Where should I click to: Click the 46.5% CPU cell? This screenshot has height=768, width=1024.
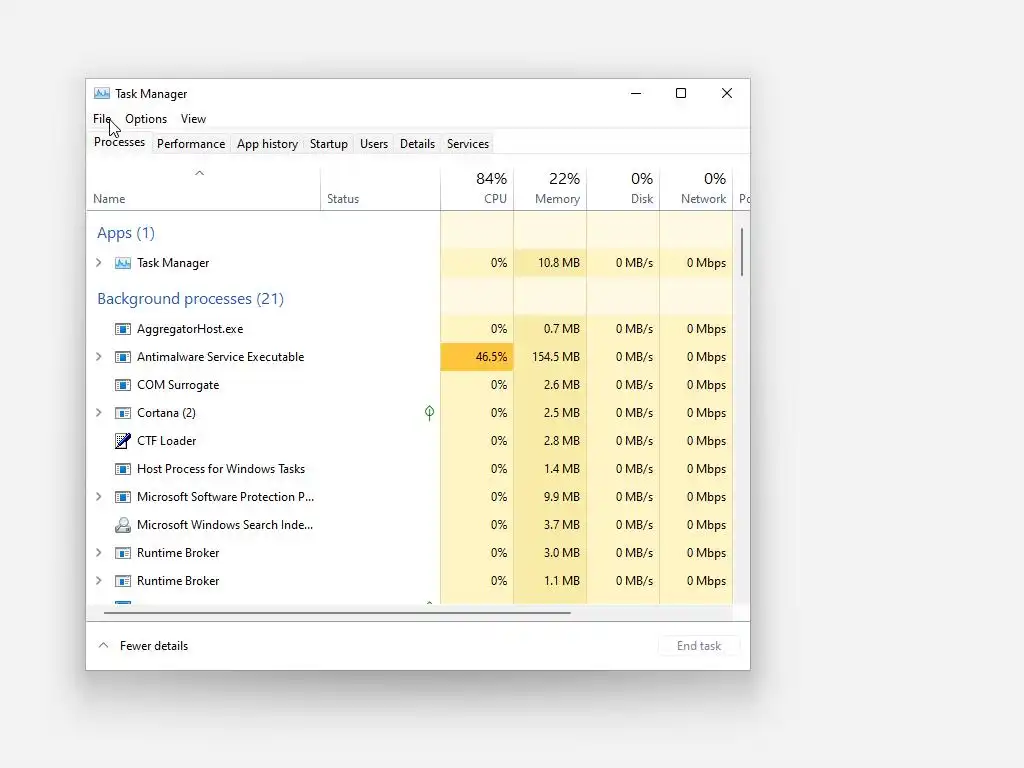point(477,357)
